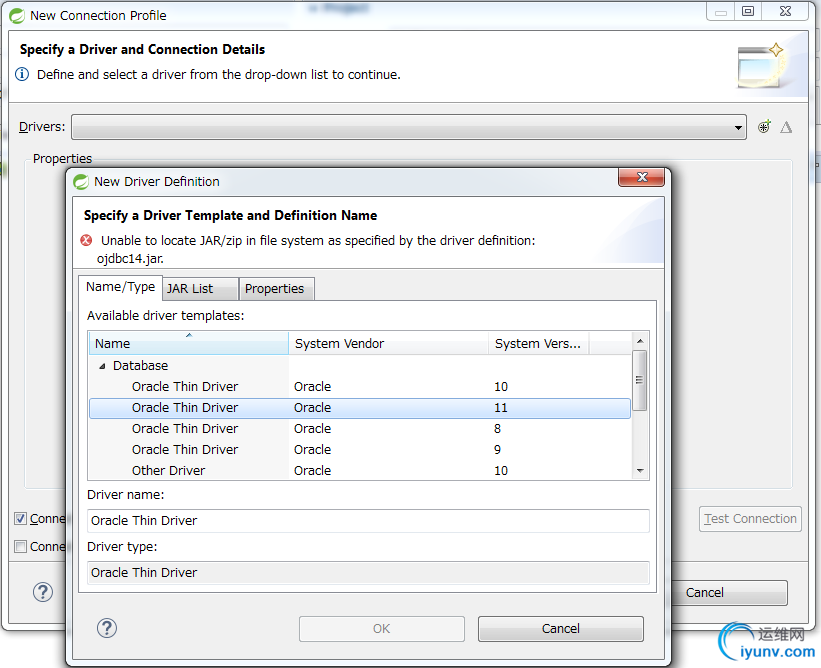Select Oracle Thin Driver version 10

[360, 387]
